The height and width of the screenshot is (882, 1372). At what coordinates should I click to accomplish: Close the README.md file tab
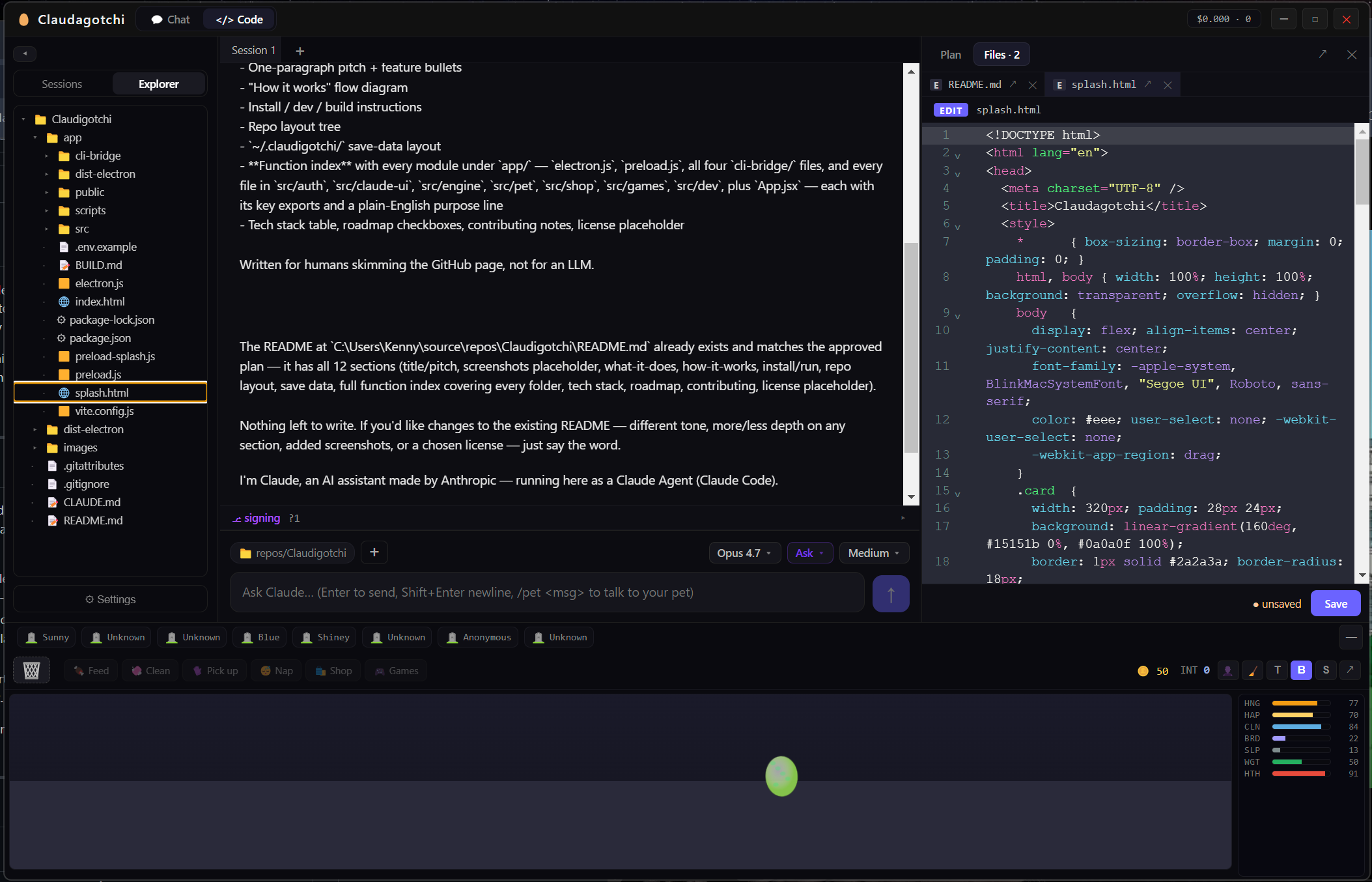[1033, 85]
